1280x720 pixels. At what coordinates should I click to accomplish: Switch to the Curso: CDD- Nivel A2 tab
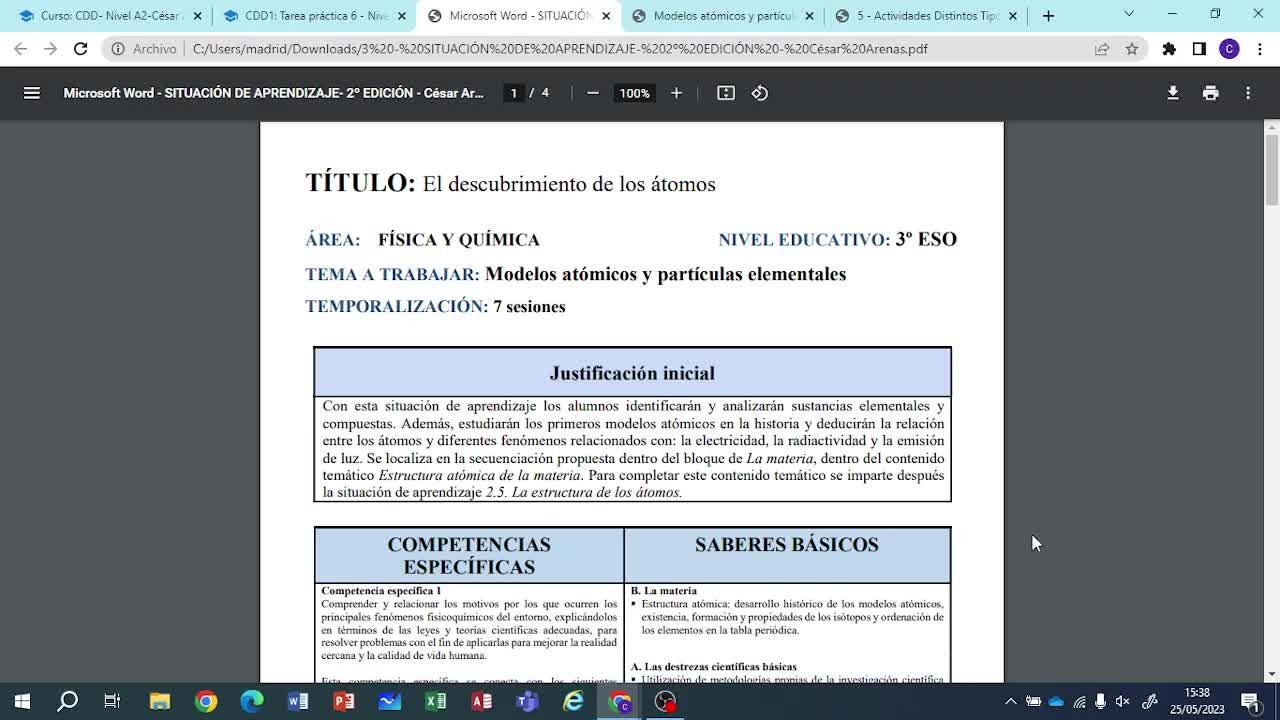tap(110, 16)
